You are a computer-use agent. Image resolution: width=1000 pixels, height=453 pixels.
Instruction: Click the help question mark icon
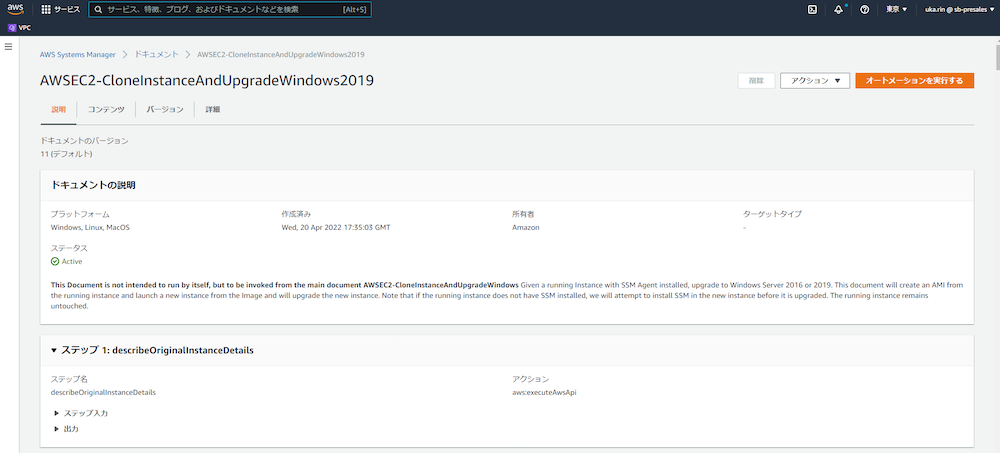tap(864, 9)
